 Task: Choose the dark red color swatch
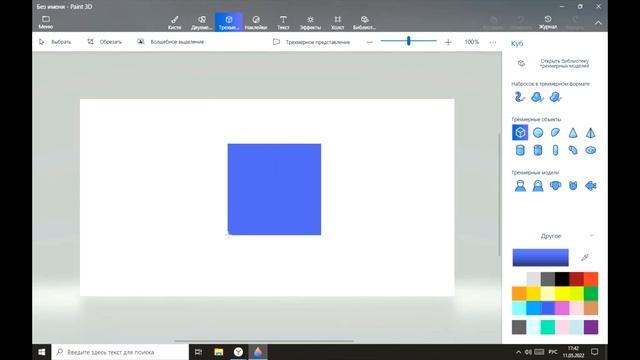576,279
